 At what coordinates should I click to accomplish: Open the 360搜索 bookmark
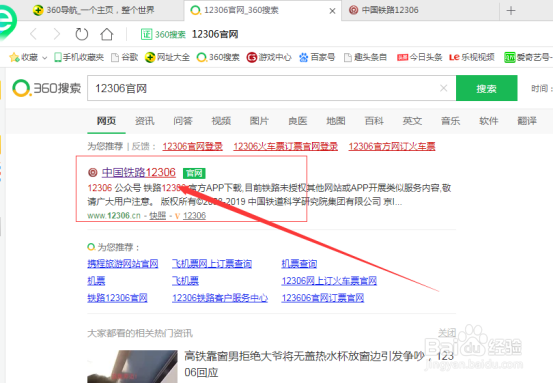pos(218,57)
